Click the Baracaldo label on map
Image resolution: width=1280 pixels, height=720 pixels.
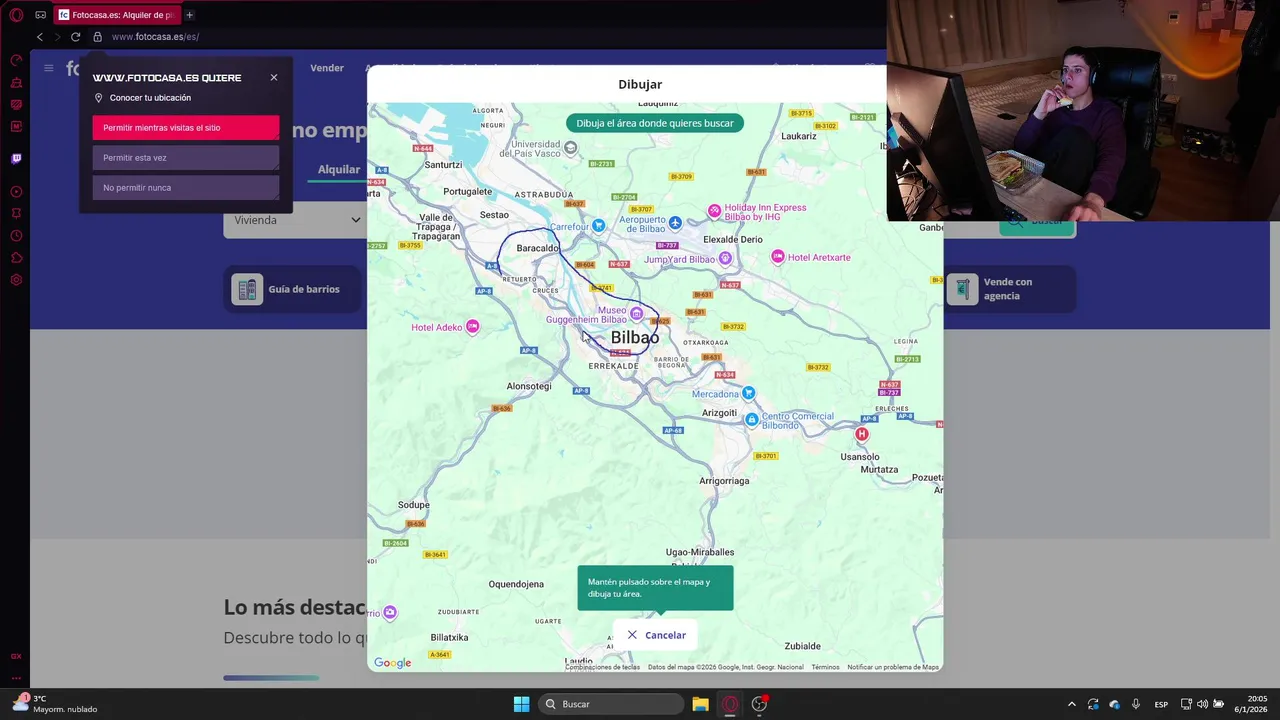(538, 248)
